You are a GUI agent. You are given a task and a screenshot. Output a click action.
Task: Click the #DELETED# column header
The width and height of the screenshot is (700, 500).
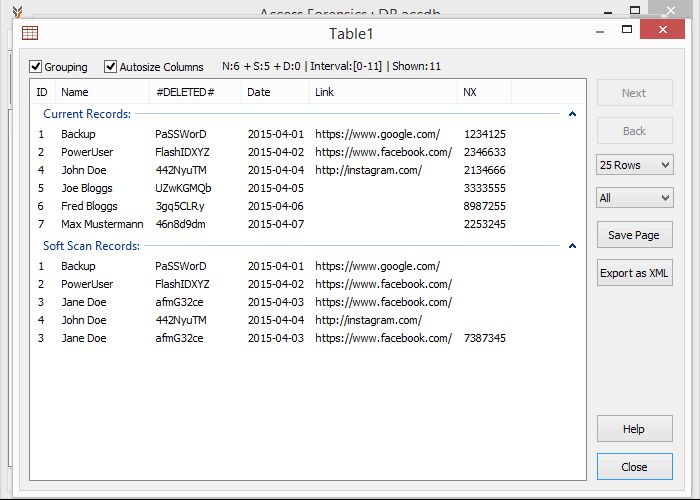pyautogui.click(x=196, y=92)
